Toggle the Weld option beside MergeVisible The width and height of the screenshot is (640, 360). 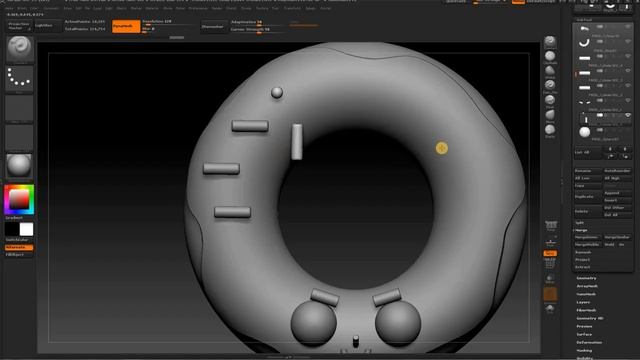609,244
